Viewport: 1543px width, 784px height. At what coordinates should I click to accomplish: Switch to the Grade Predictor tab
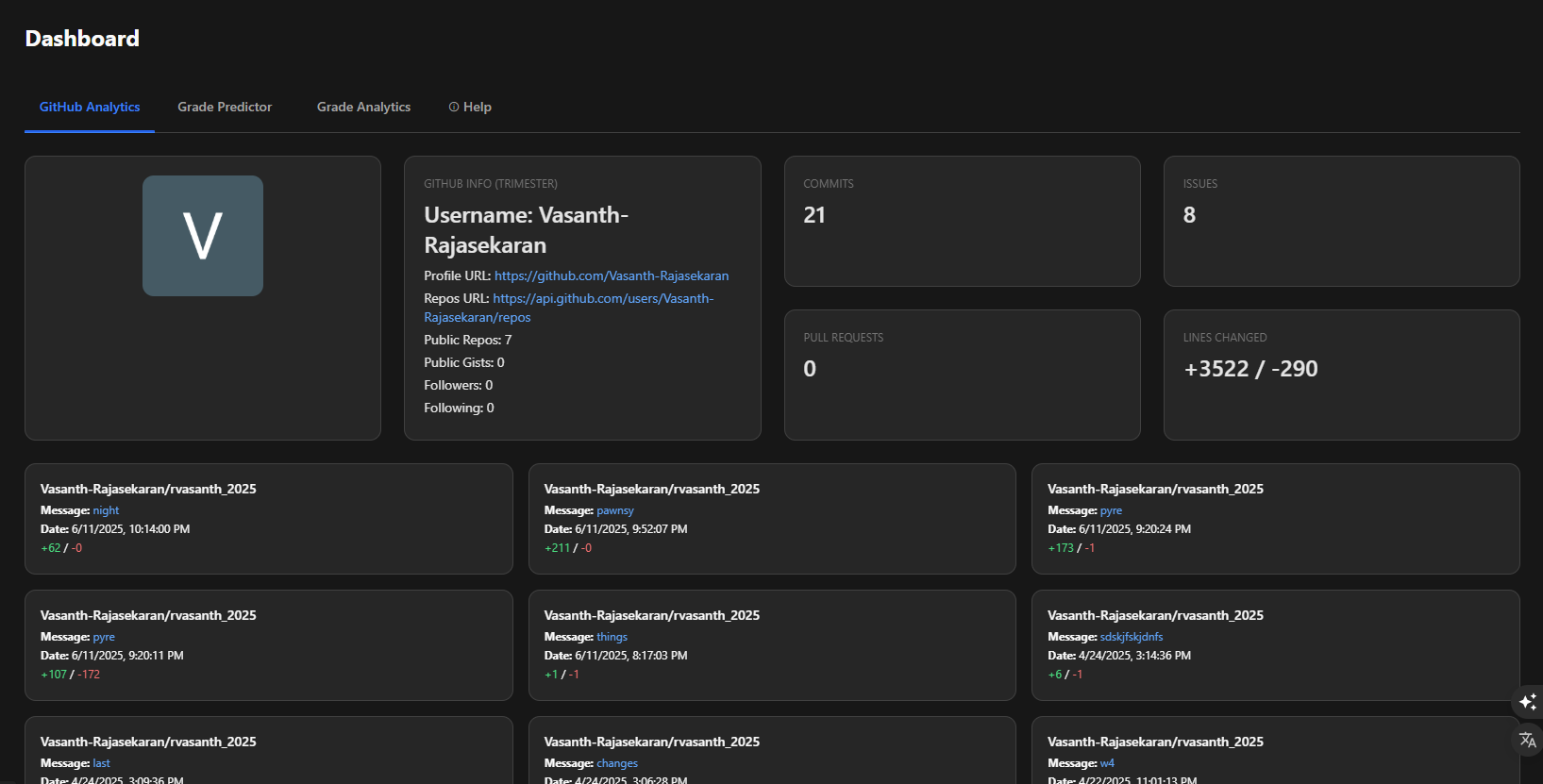tap(225, 108)
